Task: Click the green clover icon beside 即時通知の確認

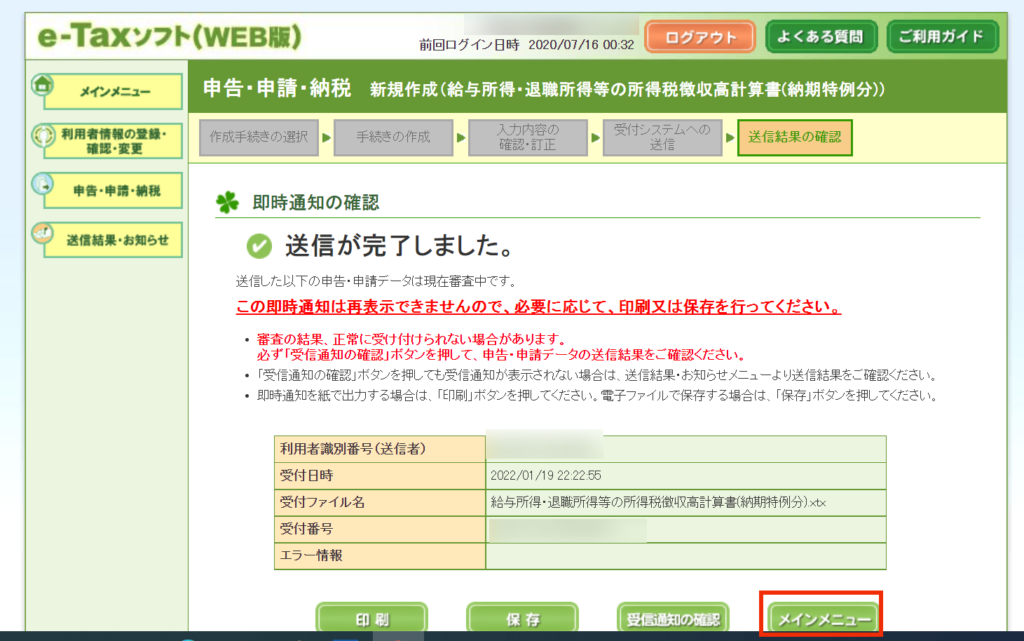Action: click(228, 203)
